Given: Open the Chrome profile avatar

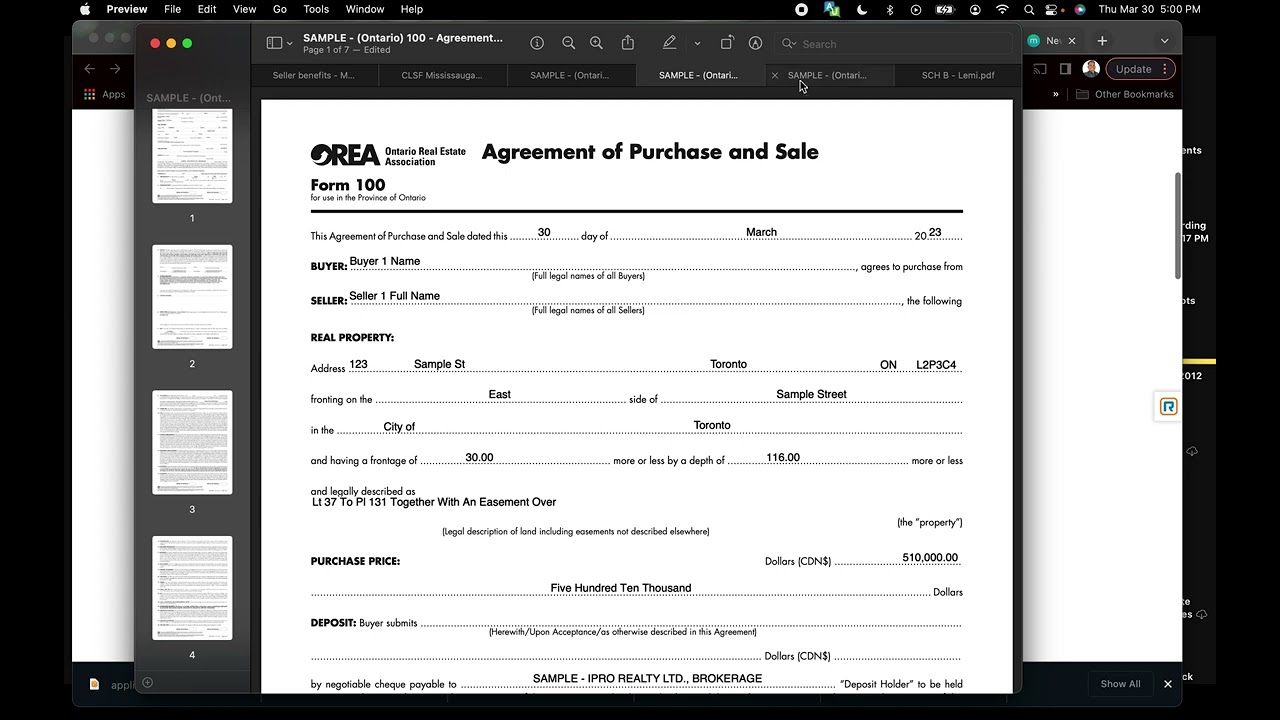Looking at the screenshot, I should click(1091, 69).
